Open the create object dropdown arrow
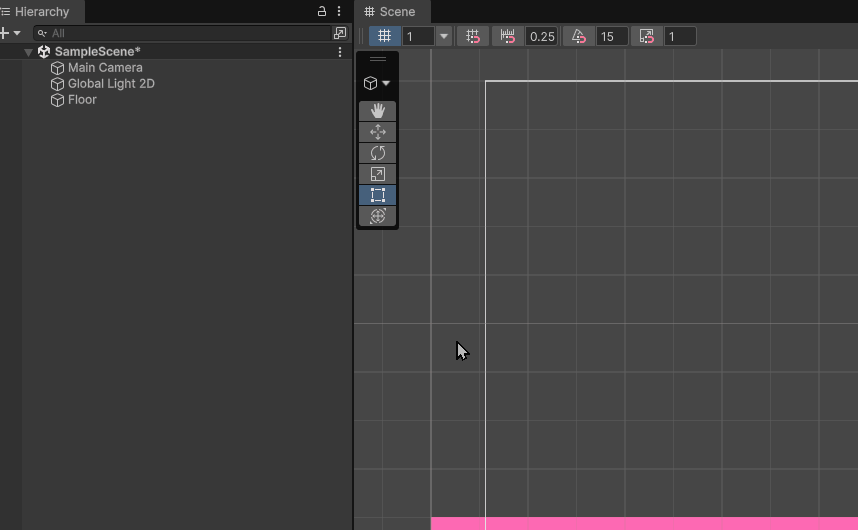The image size is (858, 530). point(17,33)
